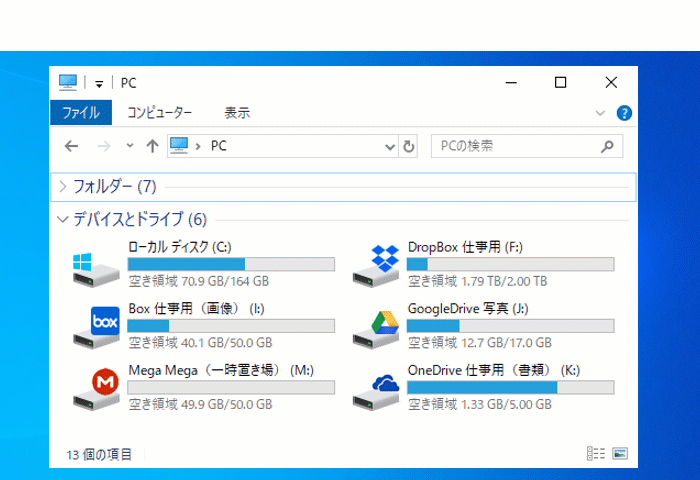Switch to large icons view layout
The image size is (700, 480).
tap(619, 454)
